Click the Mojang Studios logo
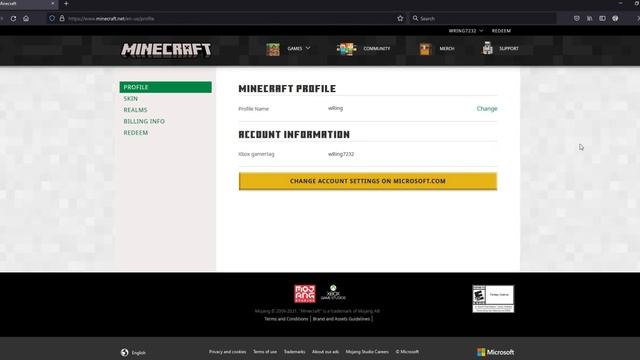 click(305, 294)
